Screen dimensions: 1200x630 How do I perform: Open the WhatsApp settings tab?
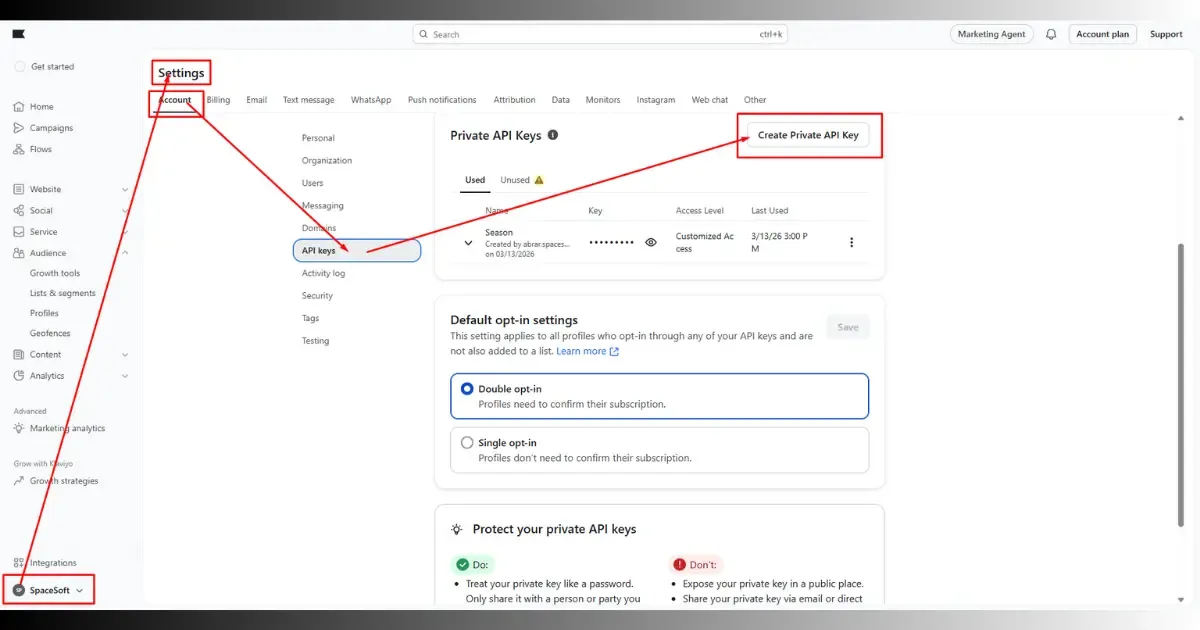[371, 100]
